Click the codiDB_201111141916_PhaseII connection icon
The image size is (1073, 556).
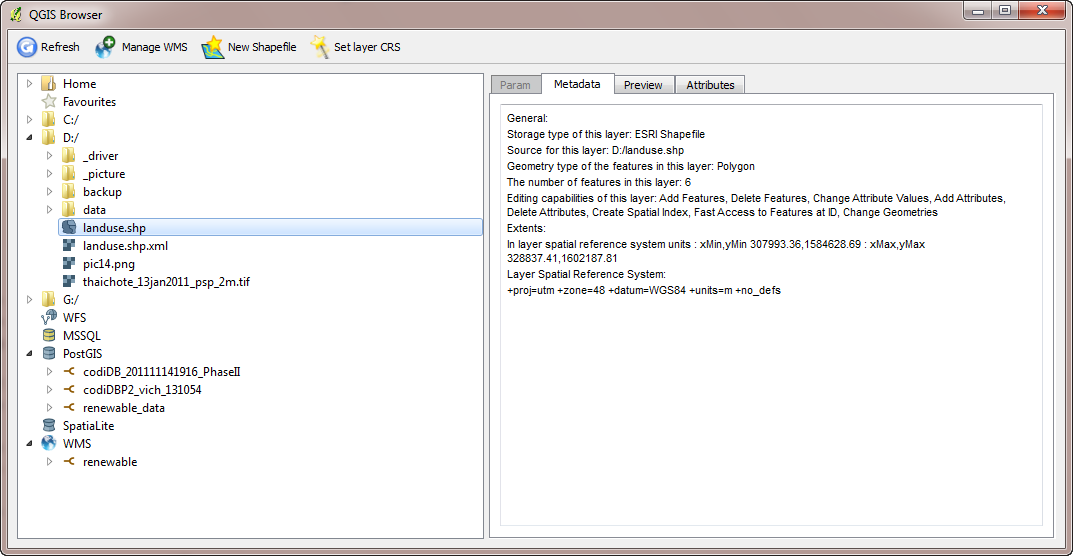point(68,371)
